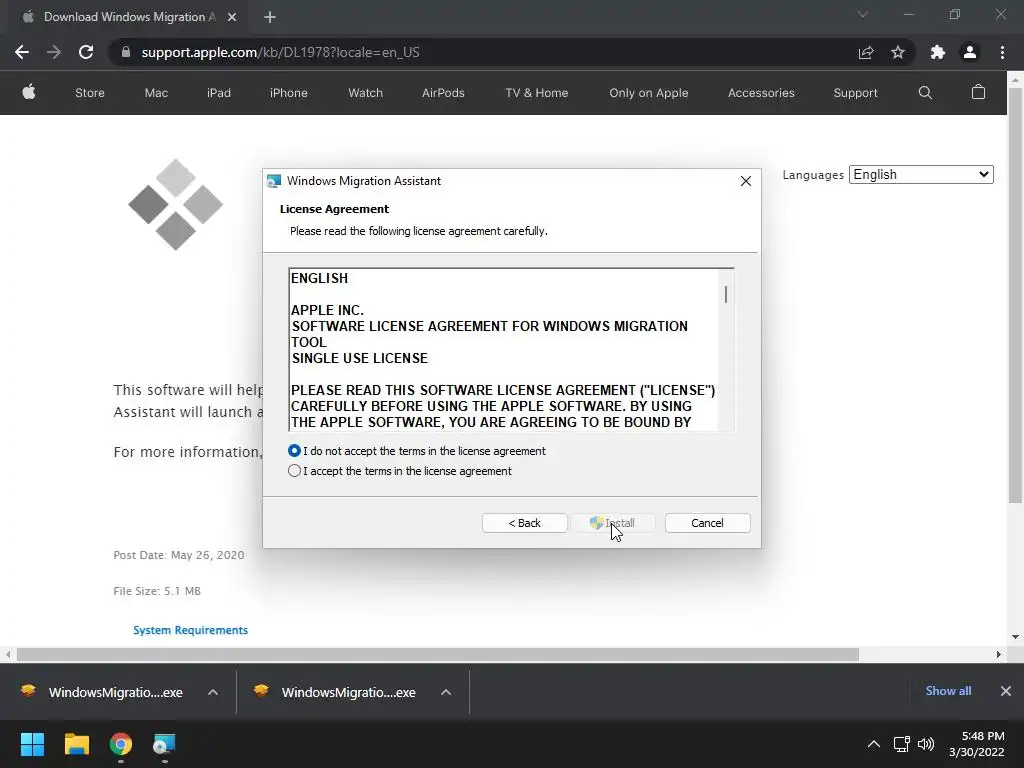
Task: Open File Explorer from the taskbar
Action: point(76,744)
